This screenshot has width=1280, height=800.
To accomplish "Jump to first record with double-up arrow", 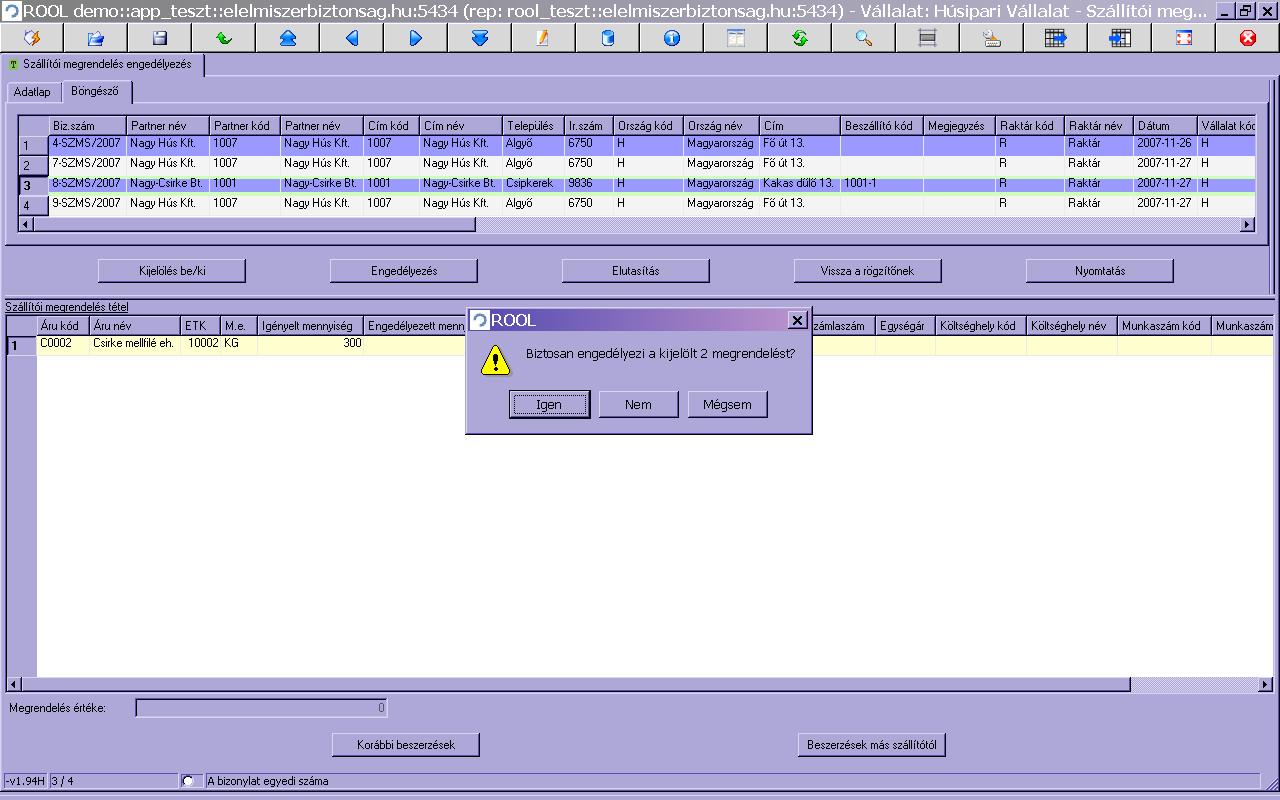I will pyautogui.click(x=287, y=38).
